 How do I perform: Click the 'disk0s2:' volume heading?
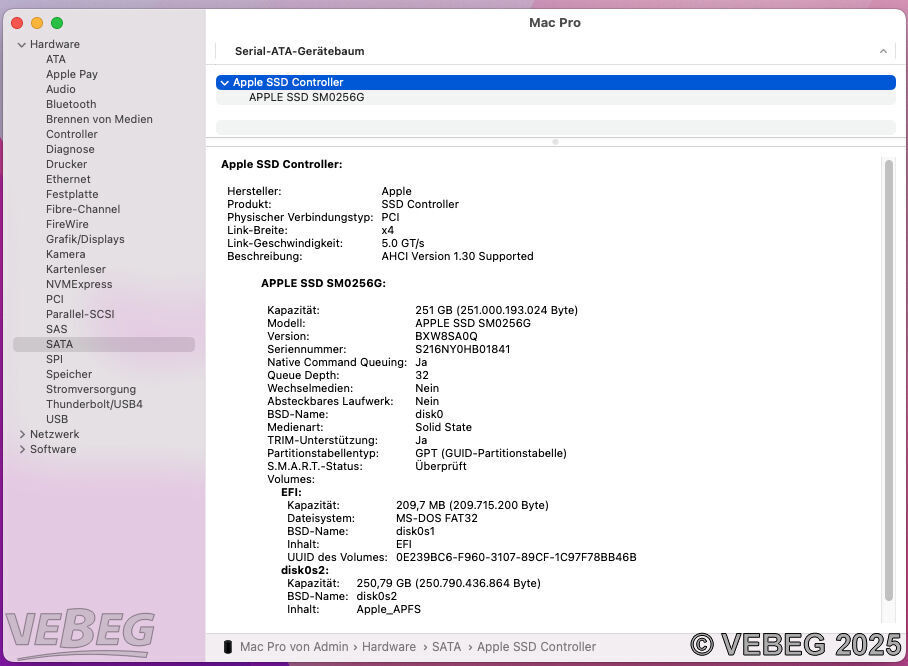(x=305, y=570)
